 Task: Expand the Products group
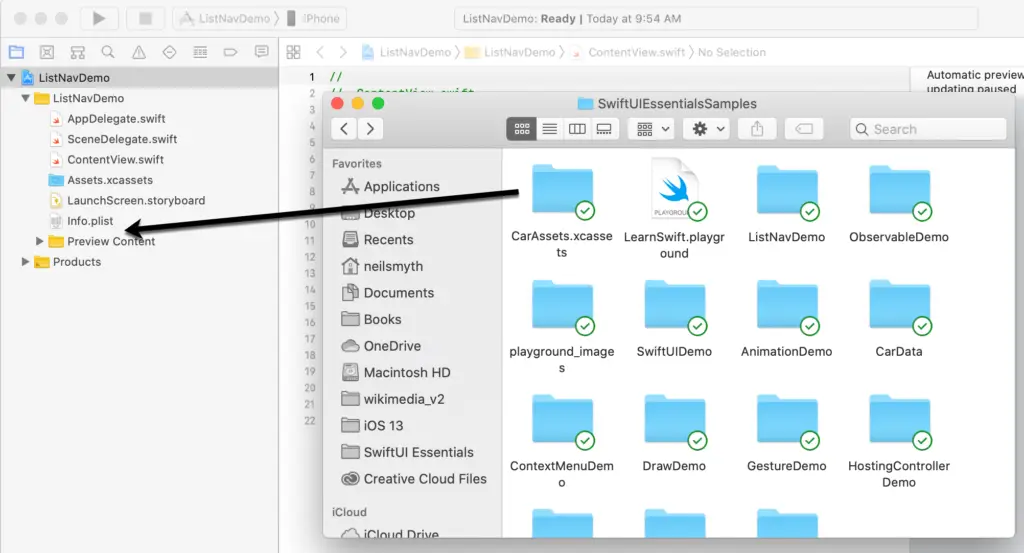tap(25, 262)
